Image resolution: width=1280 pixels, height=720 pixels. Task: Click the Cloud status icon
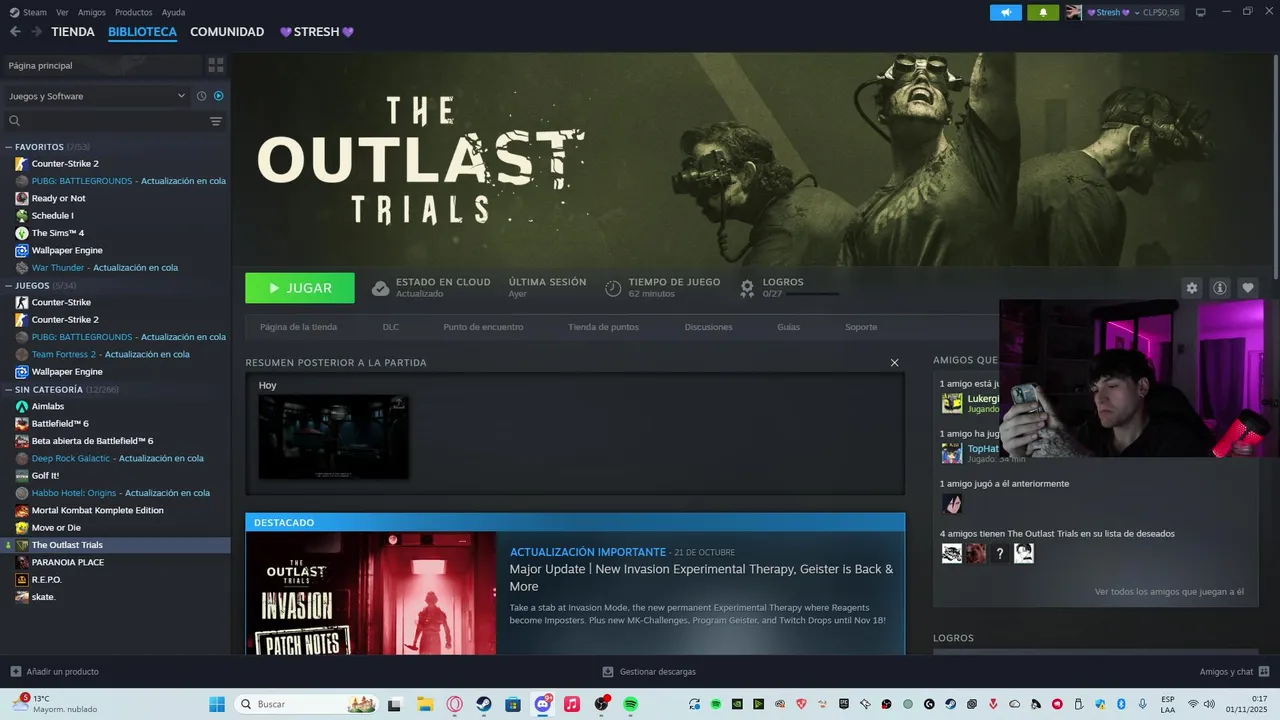380,288
